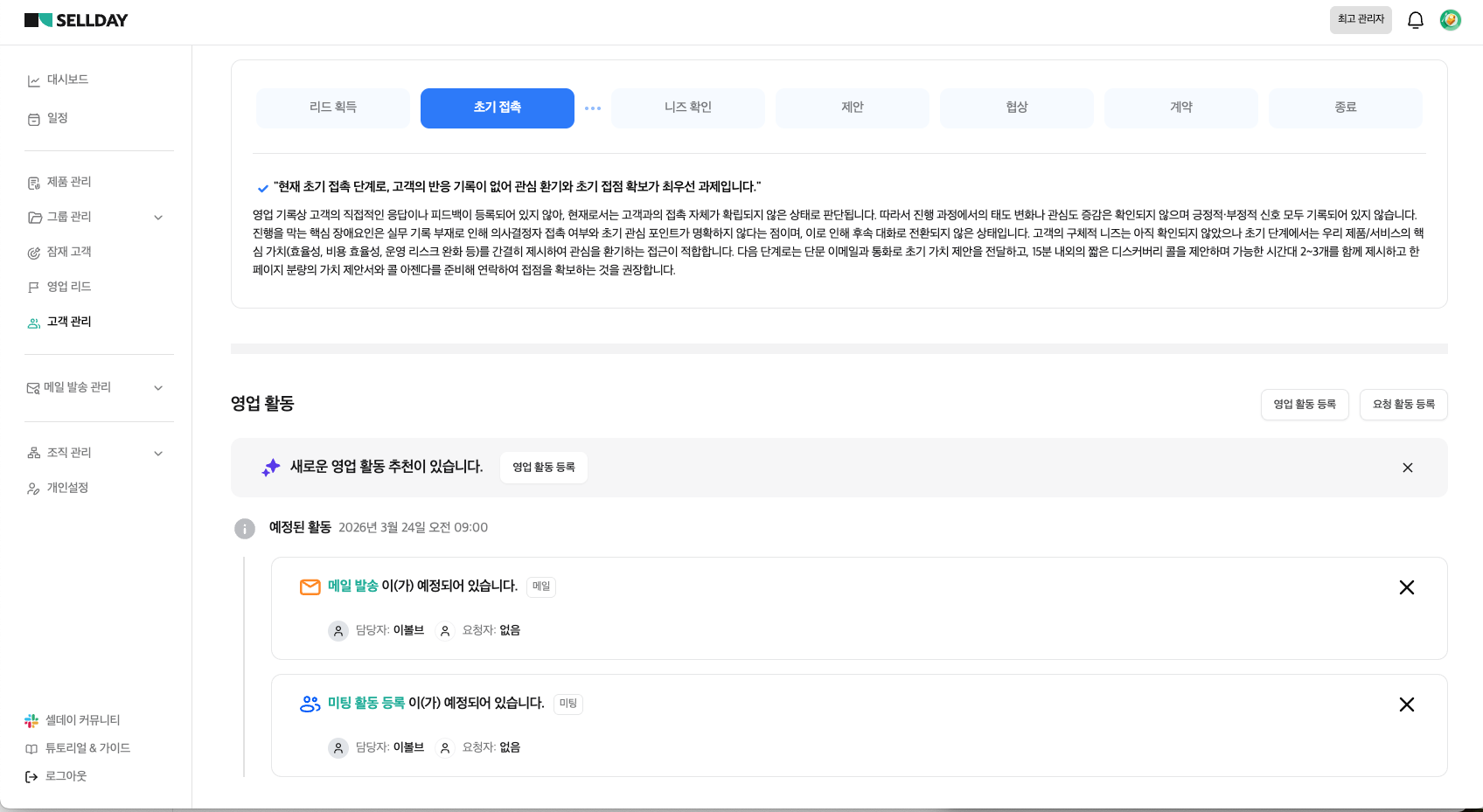Click the sparkle icon in recommendation banner
This screenshot has width=1483, height=812.
point(271,468)
